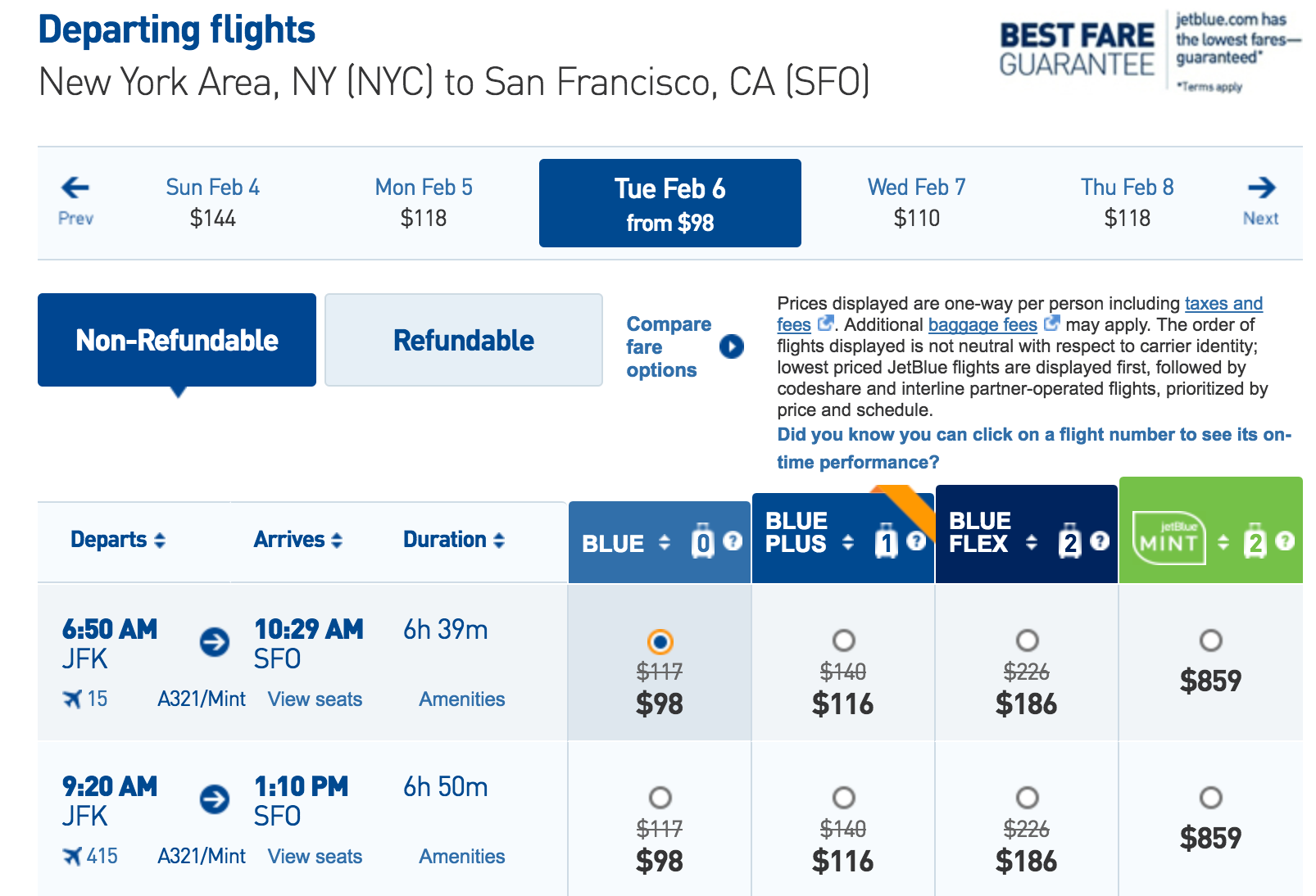Click the Blue Plus help question mark
Screen dimensions: 1316x896
pyautogui.click(x=917, y=541)
